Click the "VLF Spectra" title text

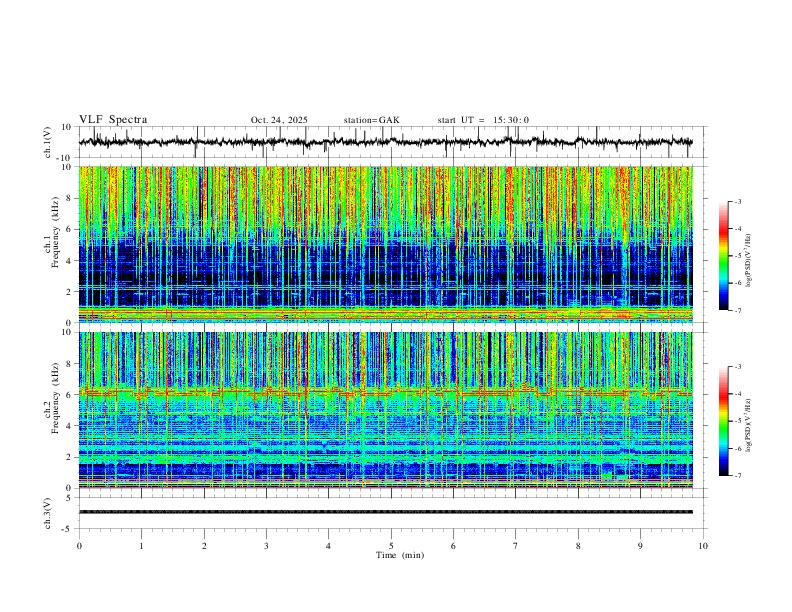tap(113, 120)
